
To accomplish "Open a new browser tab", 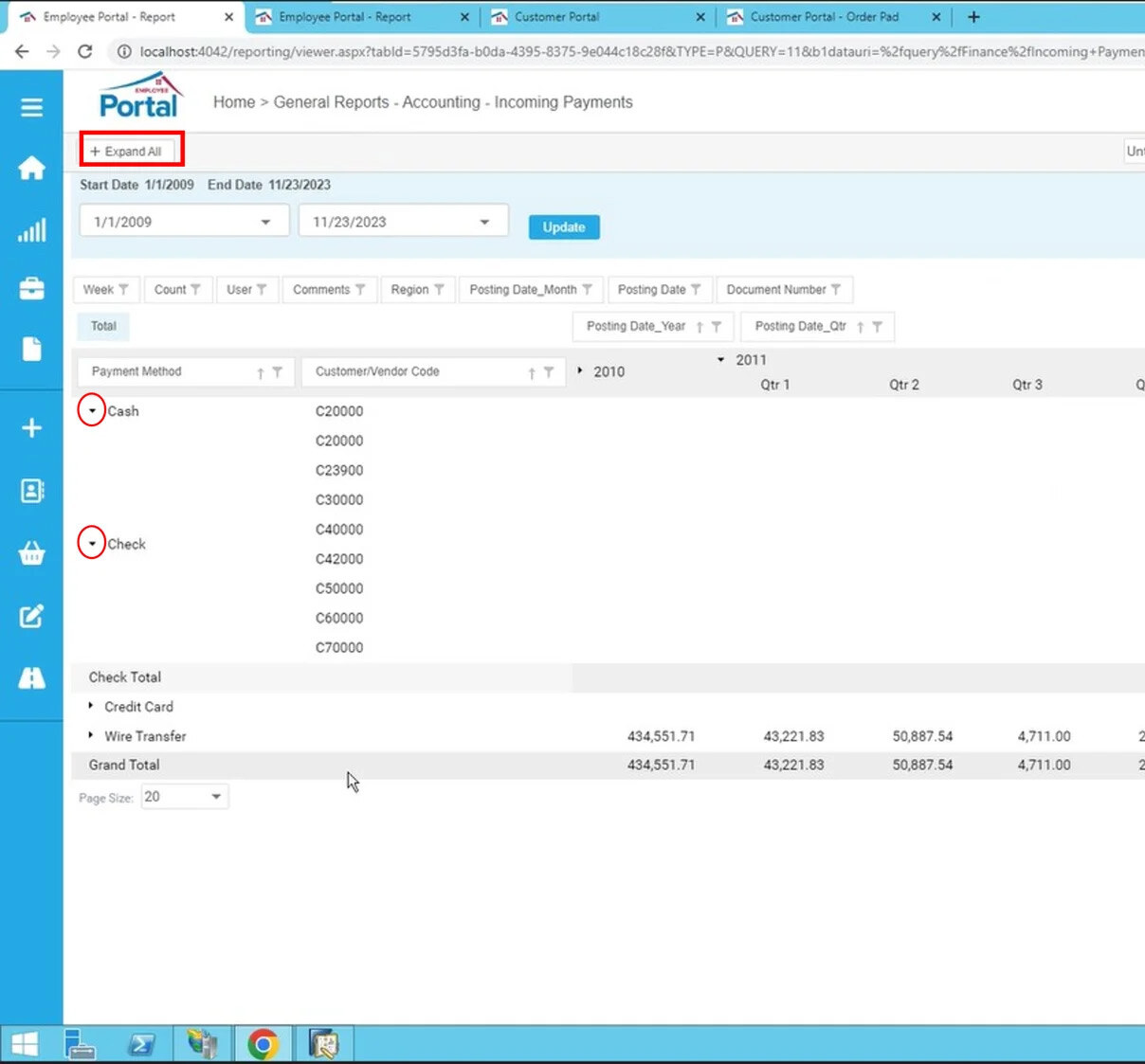I will [x=973, y=17].
